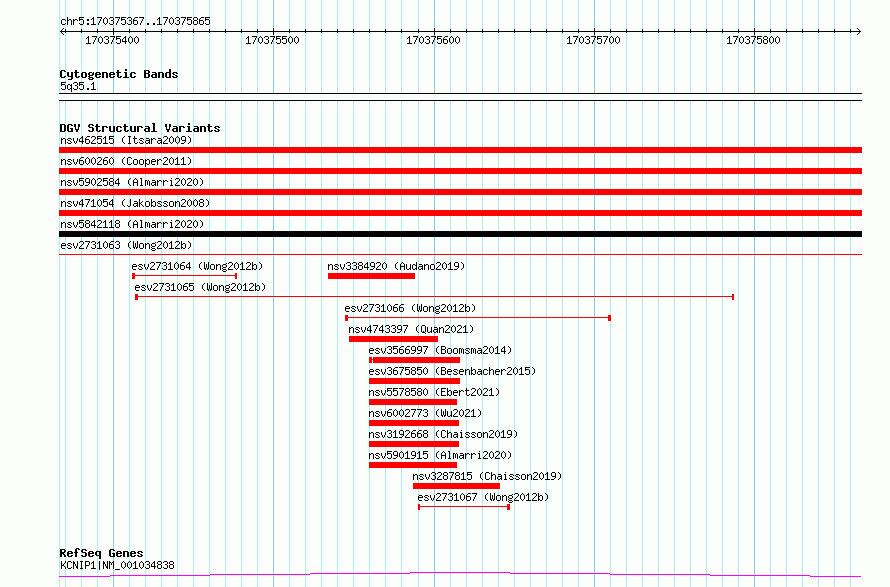The height and width of the screenshot is (587, 890).
Task: Click the nsv600260 (Cooper2011) variant label
Action: (126, 161)
